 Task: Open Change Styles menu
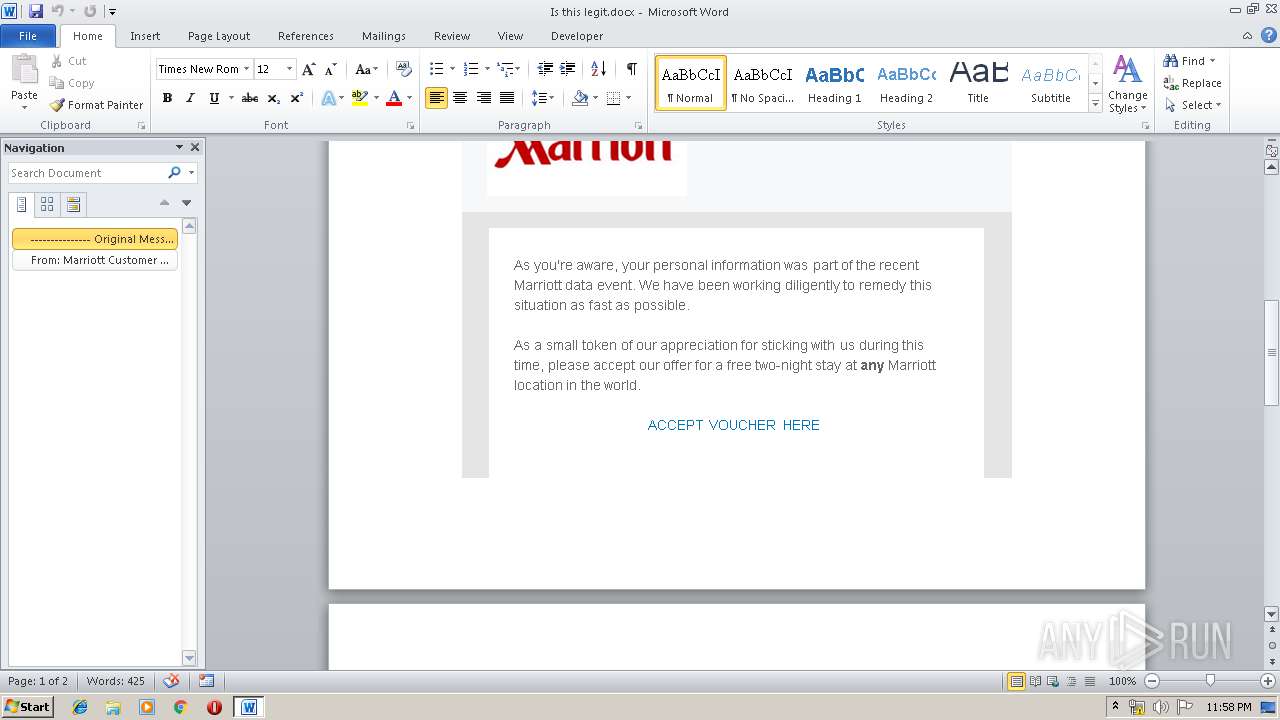pyautogui.click(x=1127, y=84)
